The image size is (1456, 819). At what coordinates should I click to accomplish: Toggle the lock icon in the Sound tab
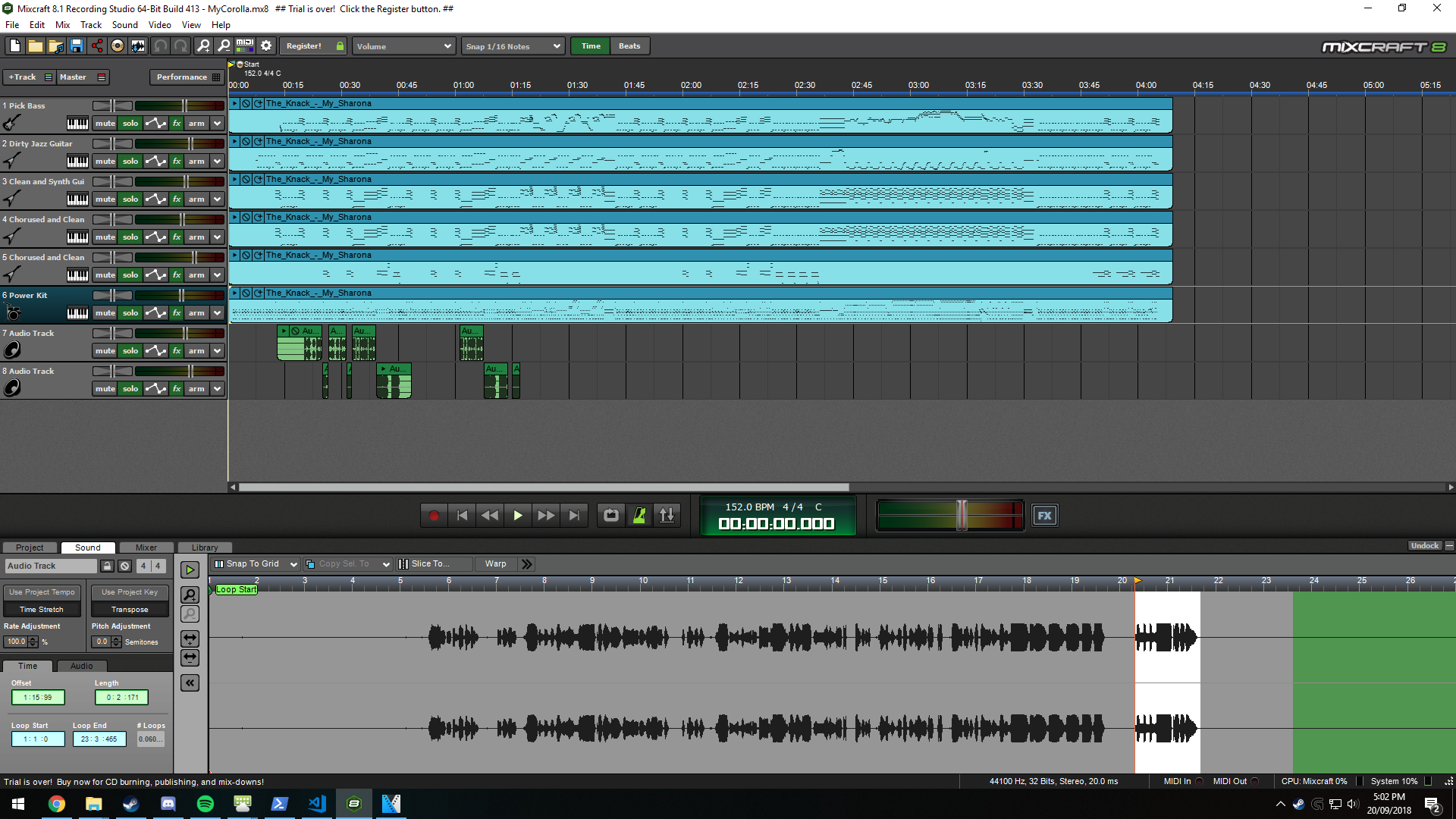[x=107, y=566]
